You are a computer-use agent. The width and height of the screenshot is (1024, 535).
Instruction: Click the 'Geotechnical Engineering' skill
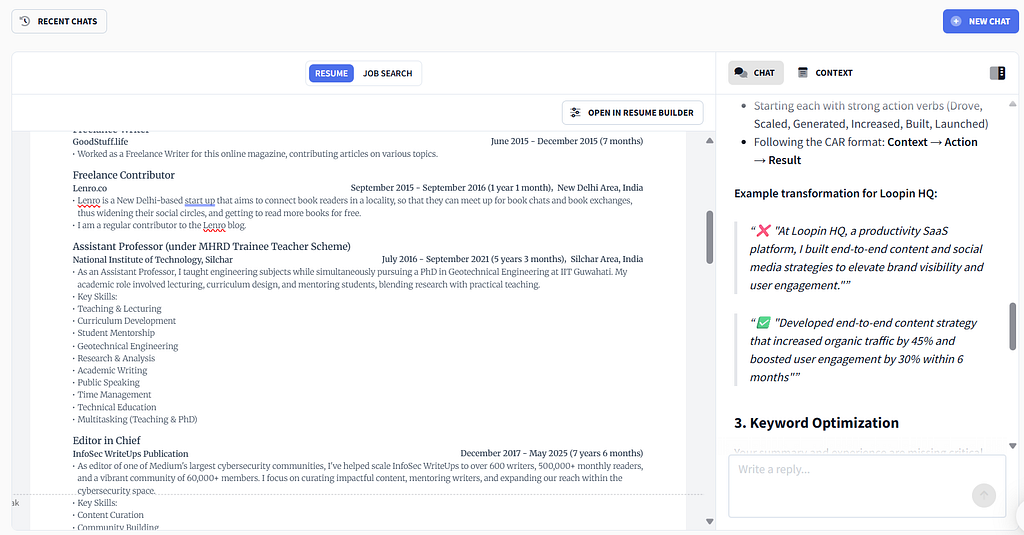pyautogui.click(x=127, y=346)
